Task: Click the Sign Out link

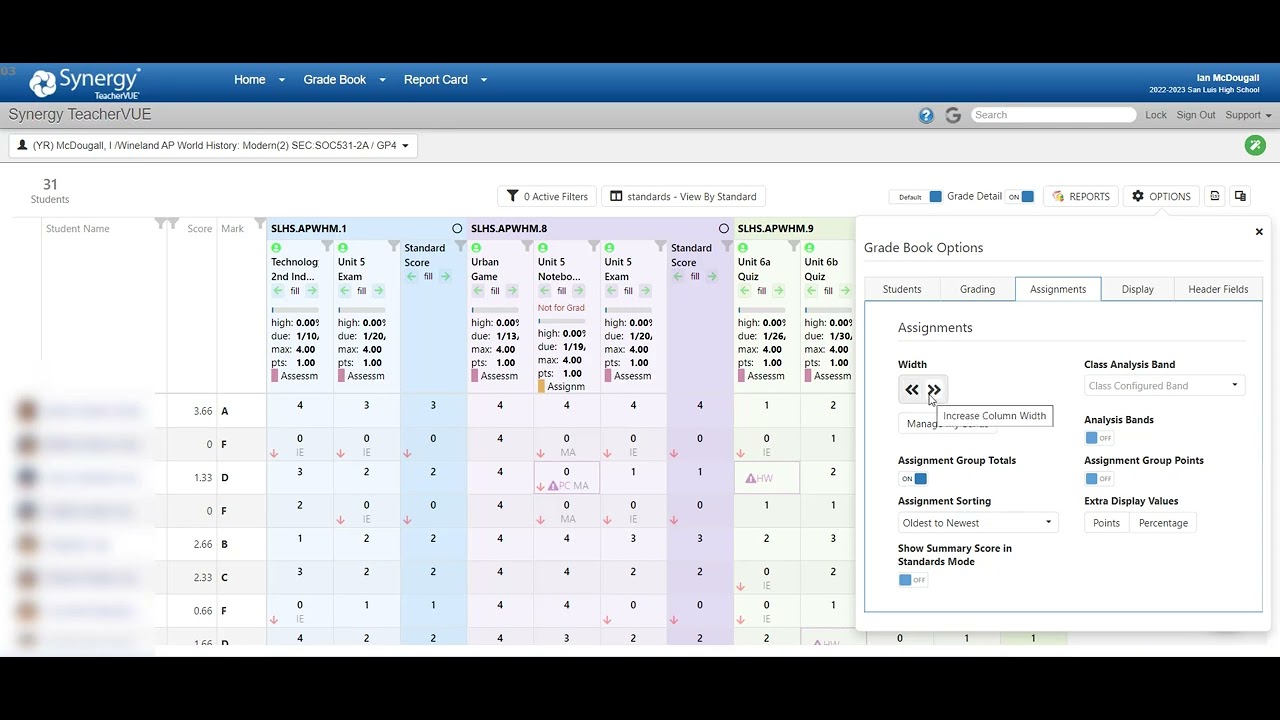Action: click(1196, 115)
